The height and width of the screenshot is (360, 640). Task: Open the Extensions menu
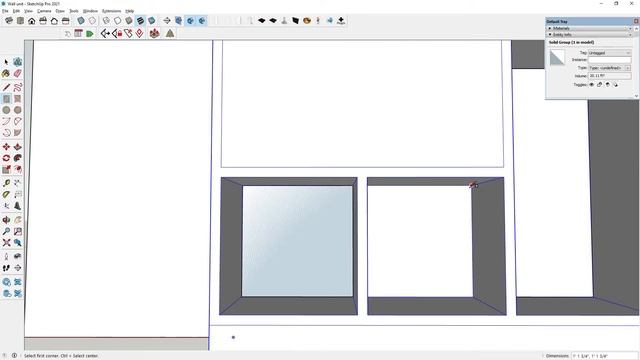tap(111, 11)
